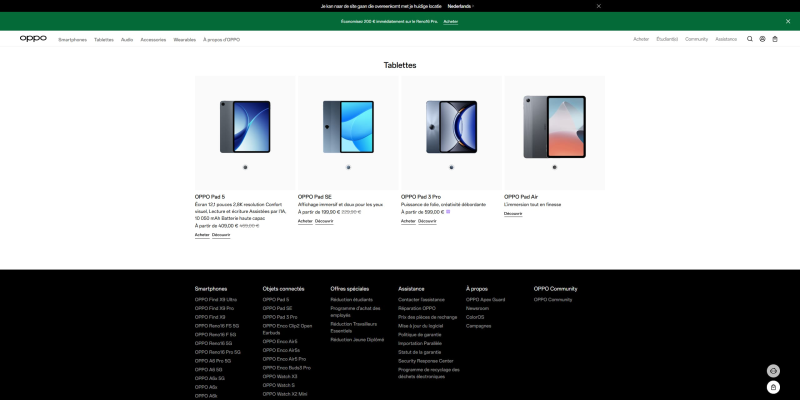Click Acheter under OPPO Pad 5
Screen dimensions: 800x400
[x=202, y=235]
